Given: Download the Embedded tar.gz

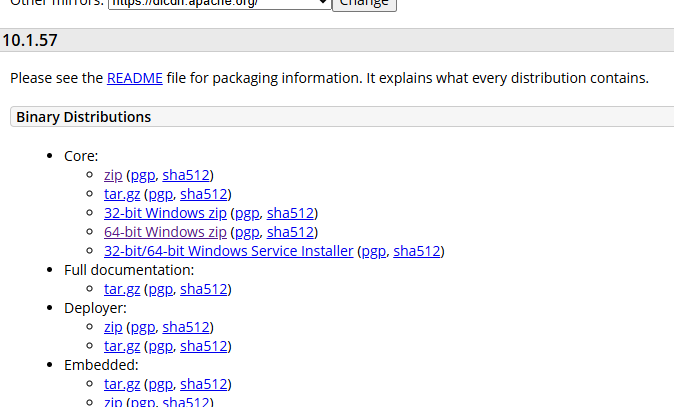Looking at the screenshot, I should click(122, 384).
